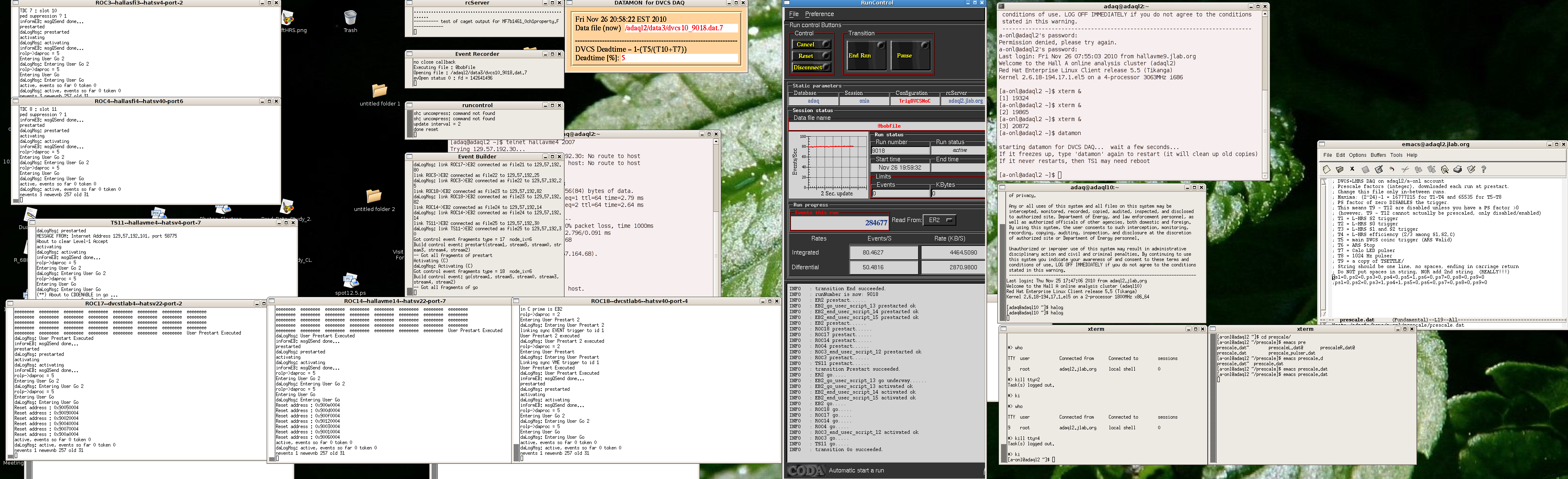
Task: Click the Run number field showing 9018
Action: pos(900,150)
